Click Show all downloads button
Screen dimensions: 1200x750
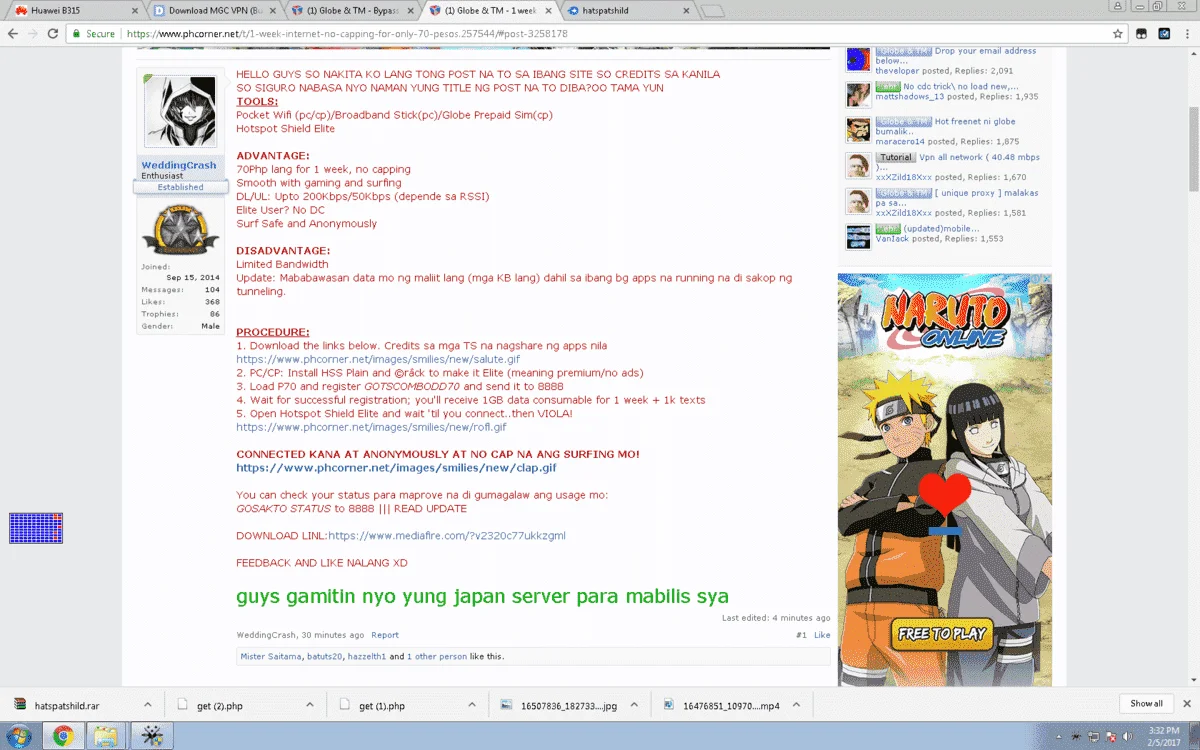coord(1146,704)
